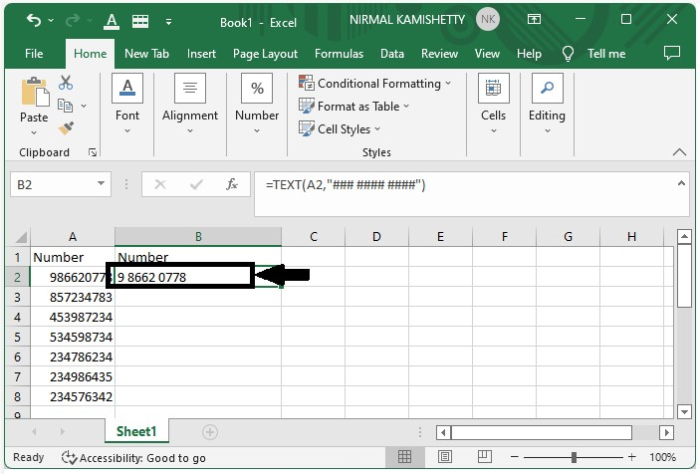This screenshot has width=700, height=474.
Task: Select the Home tab
Action: pos(90,54)
